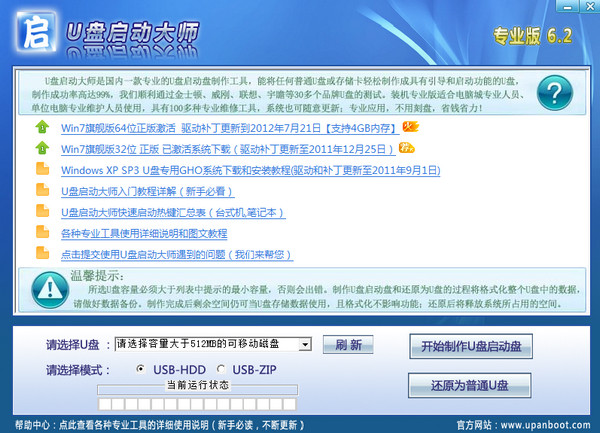This screenshot has height=433, width=600.
Task: Click folder icon beside 点击提交使用U盘启动大师遇到的问题
Action: click(x=41, y=254)
